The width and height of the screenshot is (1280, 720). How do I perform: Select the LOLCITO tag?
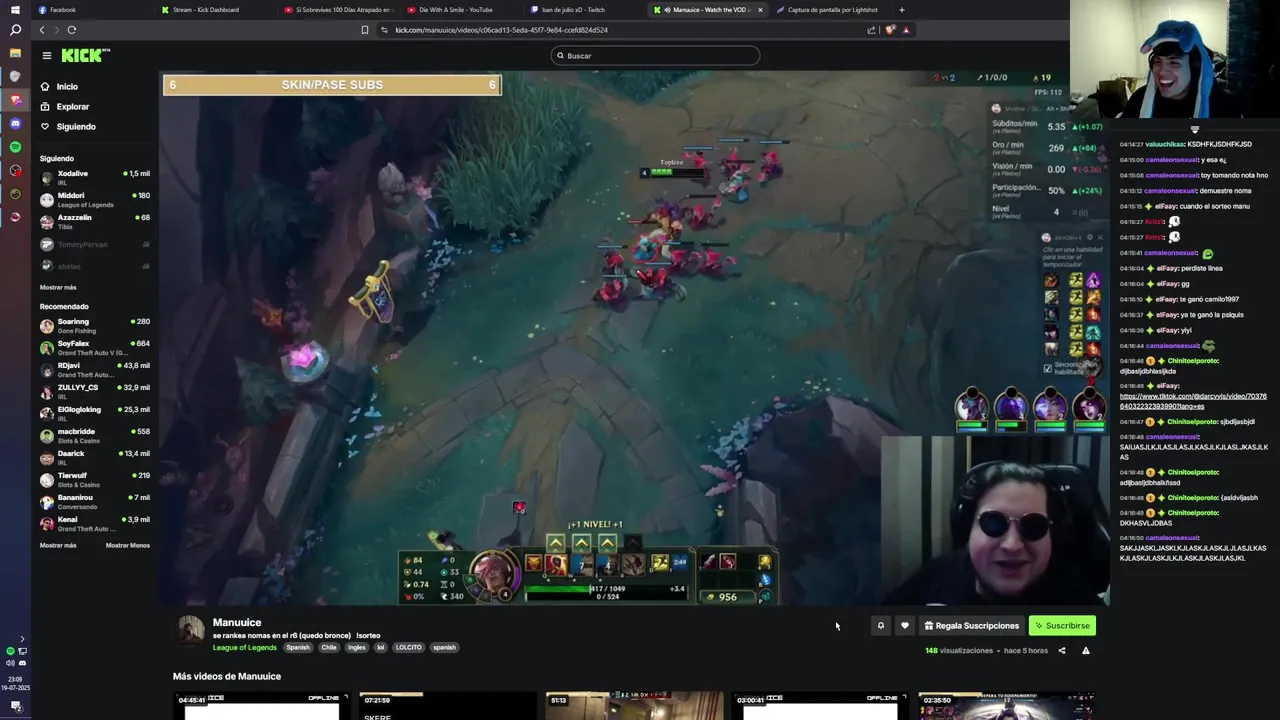(x=409, y=648)
